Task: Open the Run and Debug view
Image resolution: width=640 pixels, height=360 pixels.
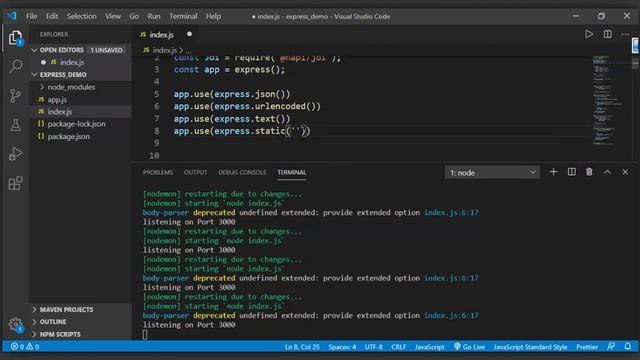Action: click(x=16, y=154)
